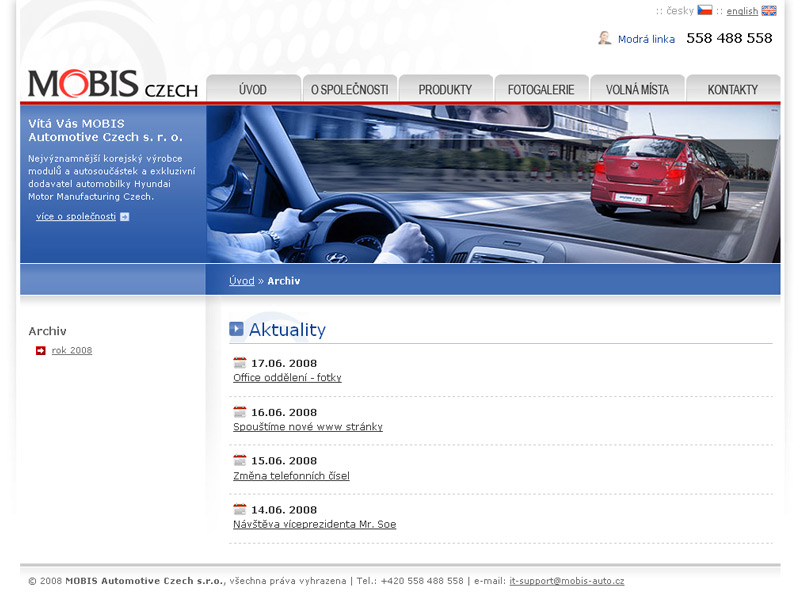Click the Aktuality heading text

287,330
